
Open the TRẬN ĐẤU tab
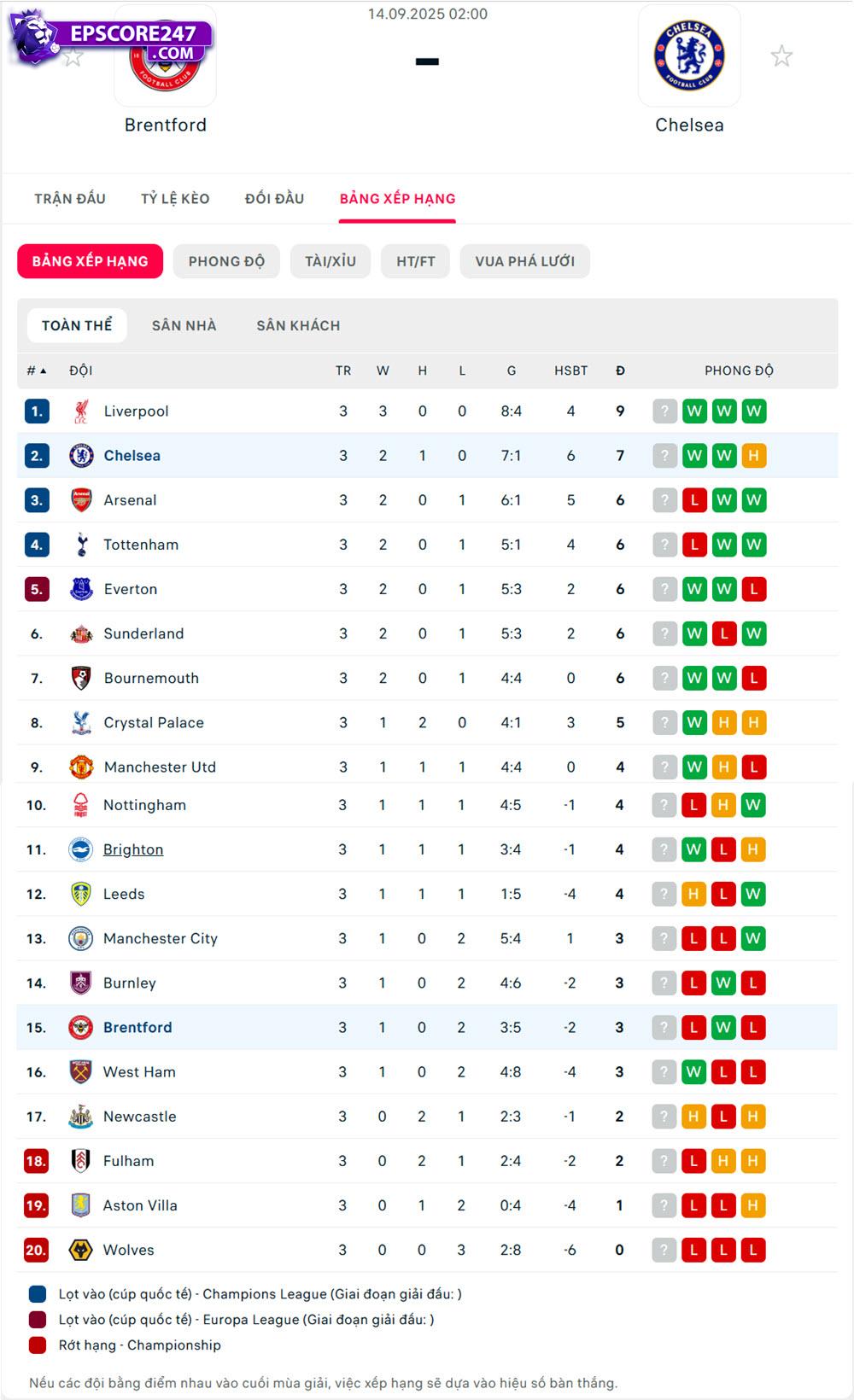click(70, 199)
